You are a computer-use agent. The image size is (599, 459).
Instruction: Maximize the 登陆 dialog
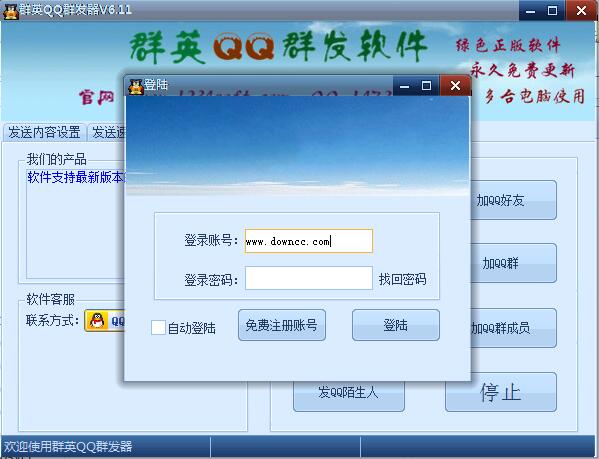(x=427, y=86)
